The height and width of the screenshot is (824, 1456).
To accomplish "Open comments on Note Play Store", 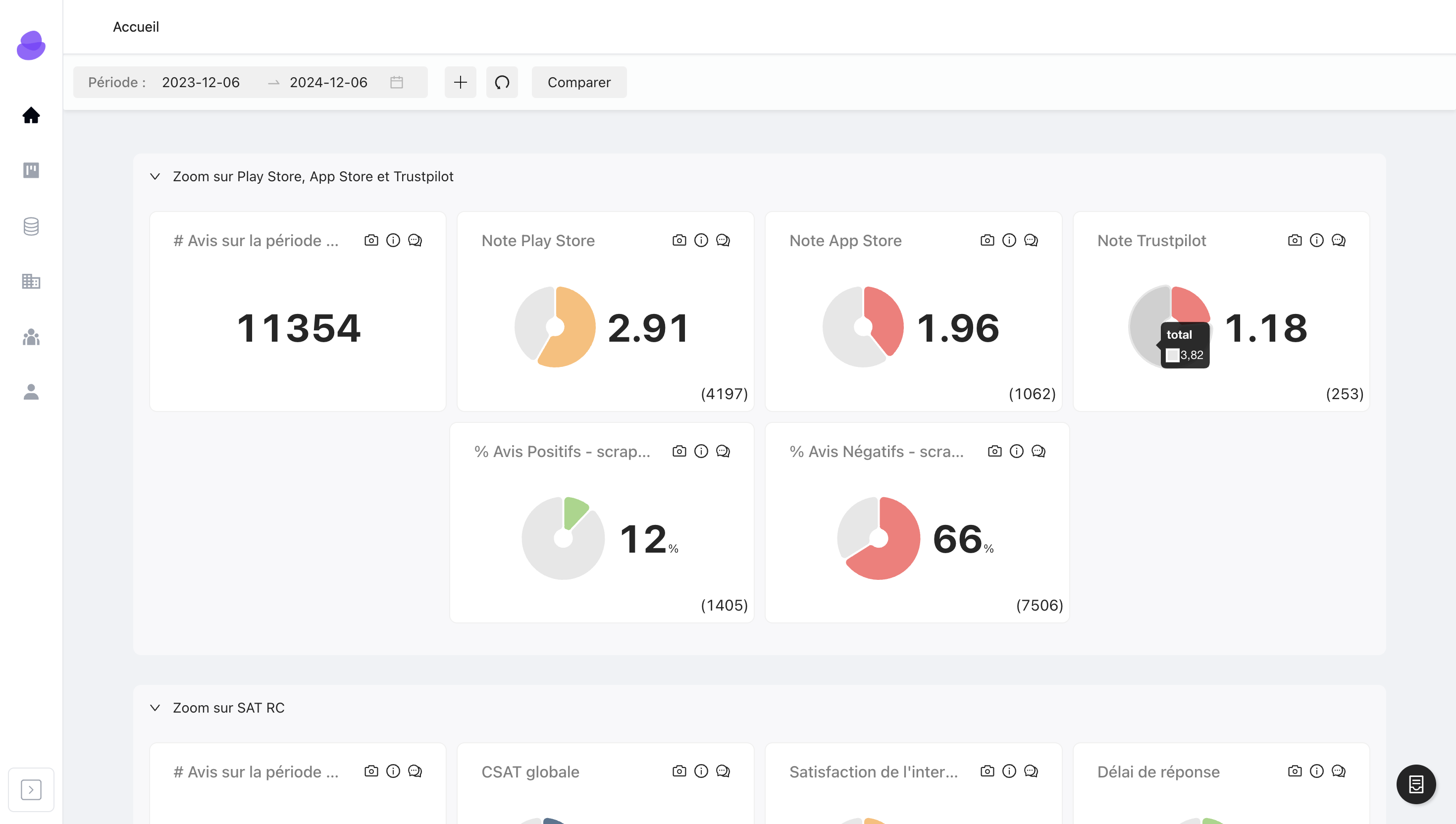I will pos(723,241).
